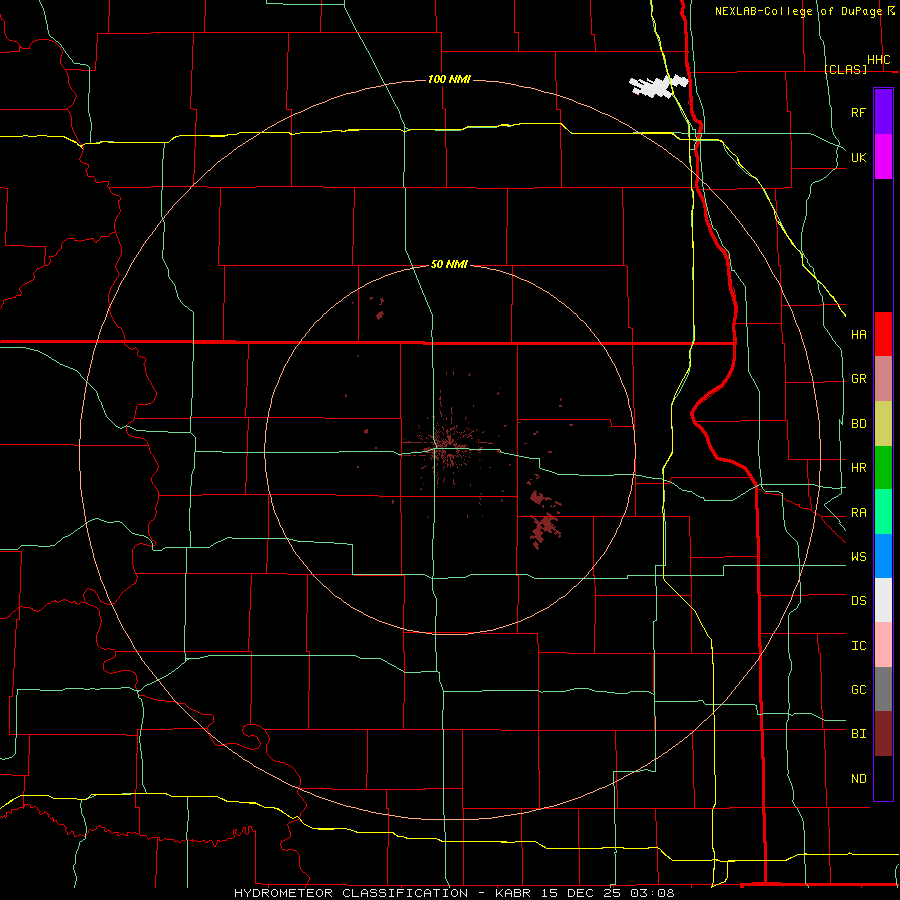Viewport: 900px width, 900px height.
Task: Click the 50 NMI range ring label
Action: pyautogui.click(x=449, y=264)
